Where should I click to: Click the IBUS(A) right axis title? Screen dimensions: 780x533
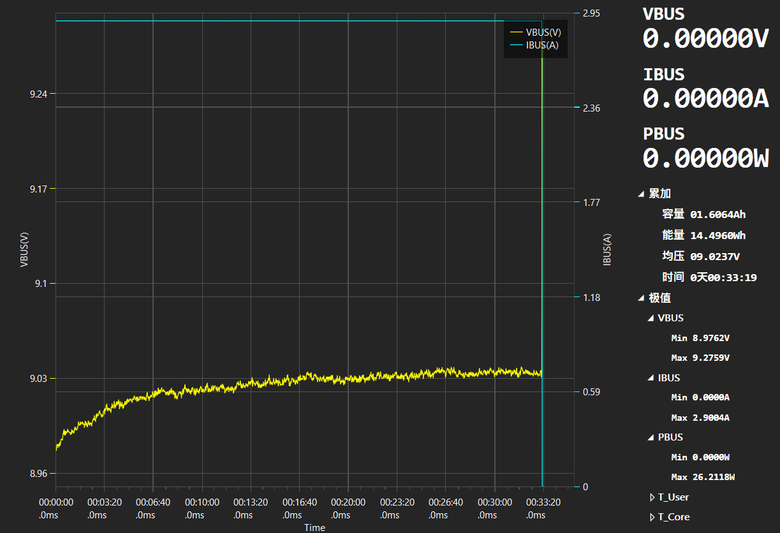(x=607, y=249)
